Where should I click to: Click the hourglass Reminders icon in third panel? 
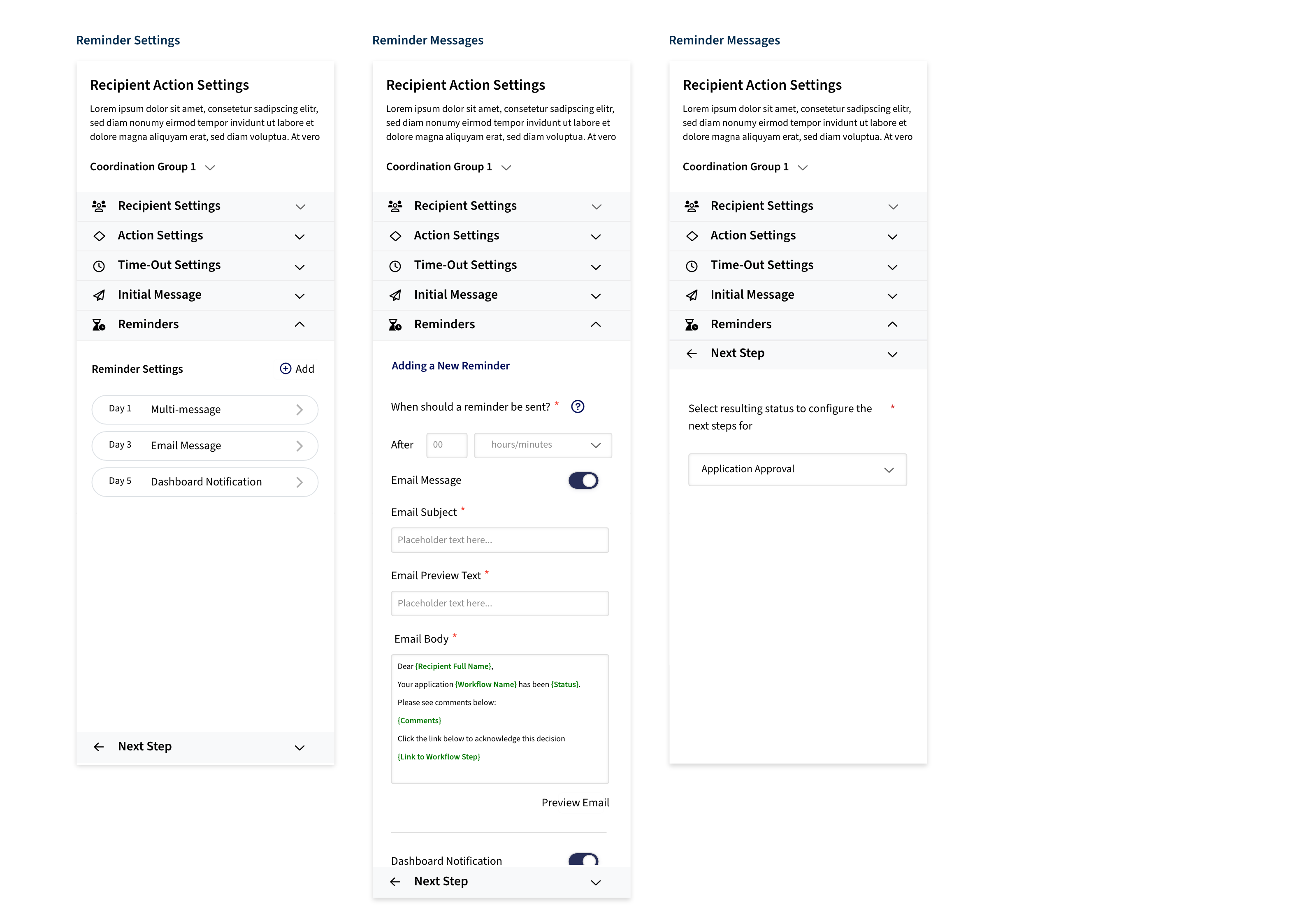[692, 325]
